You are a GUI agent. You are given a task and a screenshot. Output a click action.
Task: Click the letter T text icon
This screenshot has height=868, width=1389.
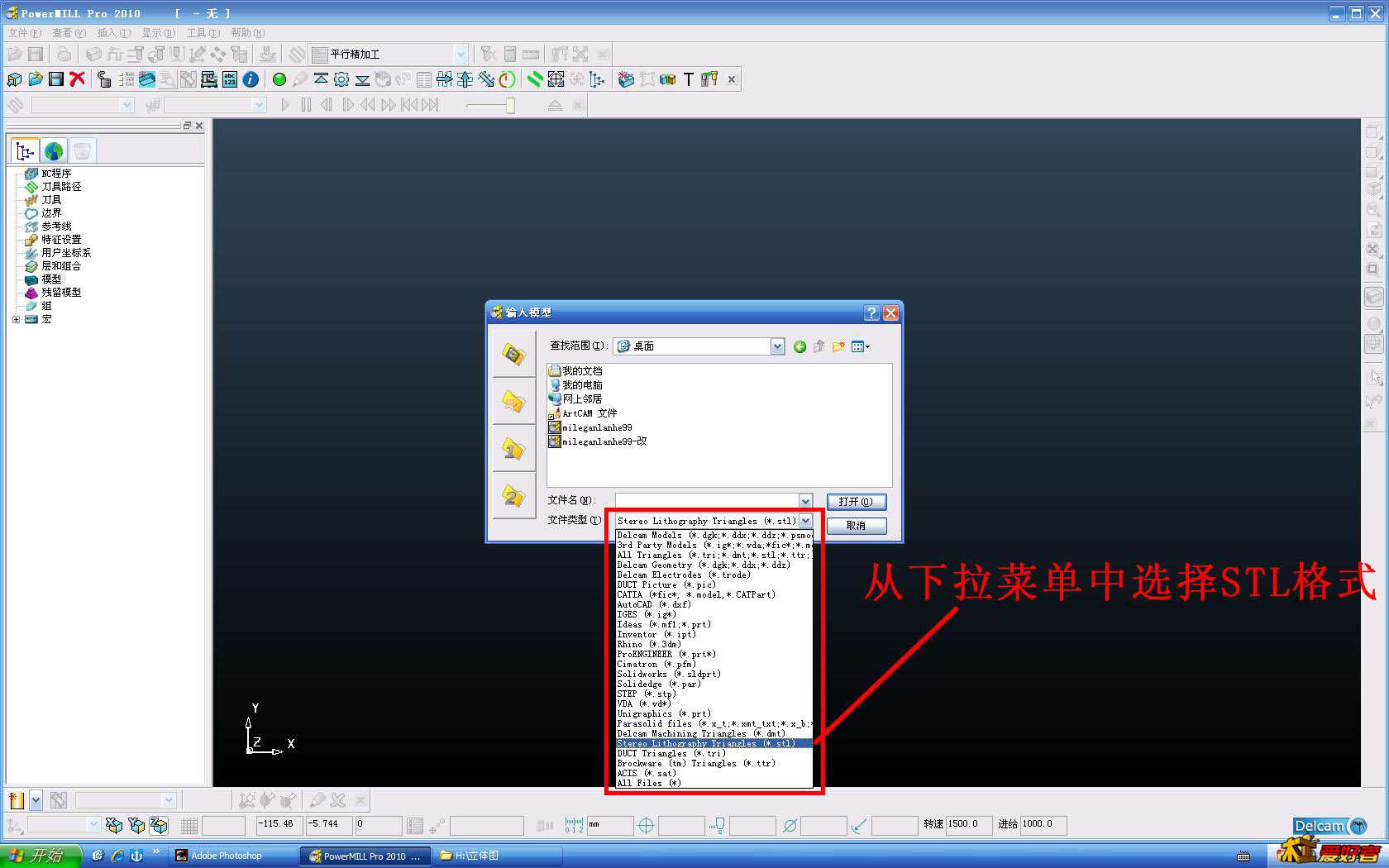[x=688, y=79]
